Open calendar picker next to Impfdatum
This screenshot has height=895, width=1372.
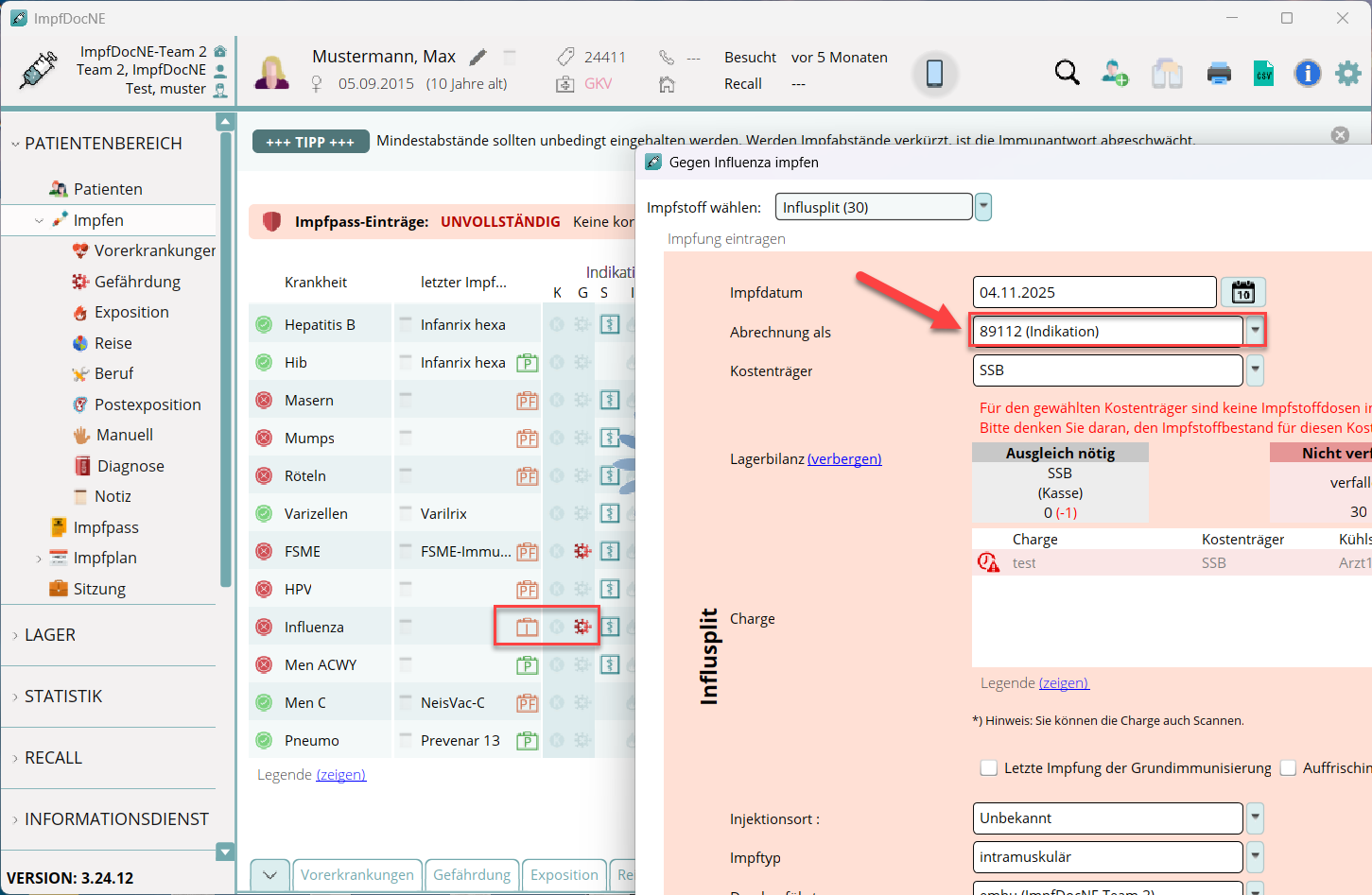(1242, 292)
